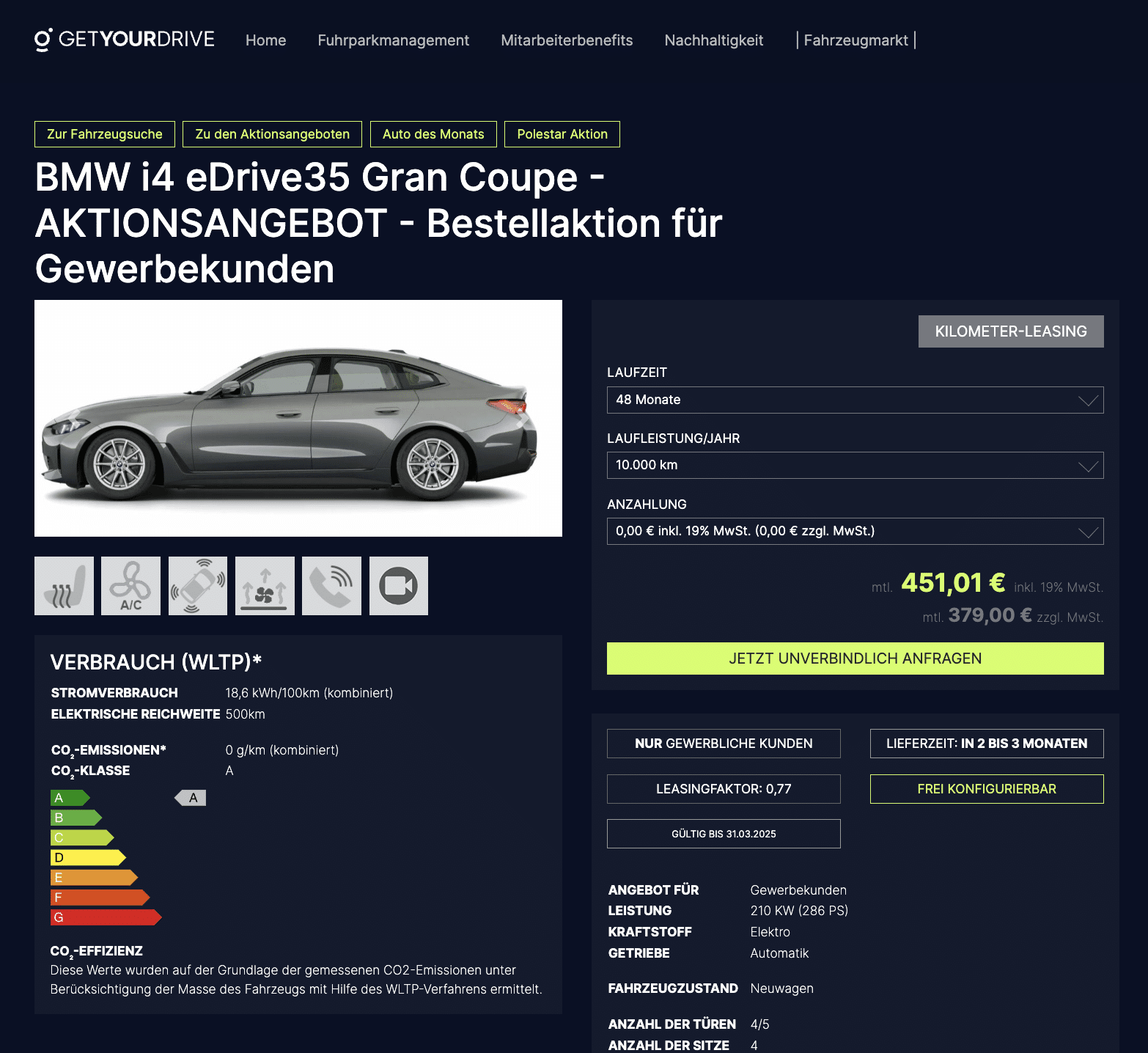Screen dimensions: 1148x1053
Task: Select the parking sensors feature icon
Action: tap(198, 586)
